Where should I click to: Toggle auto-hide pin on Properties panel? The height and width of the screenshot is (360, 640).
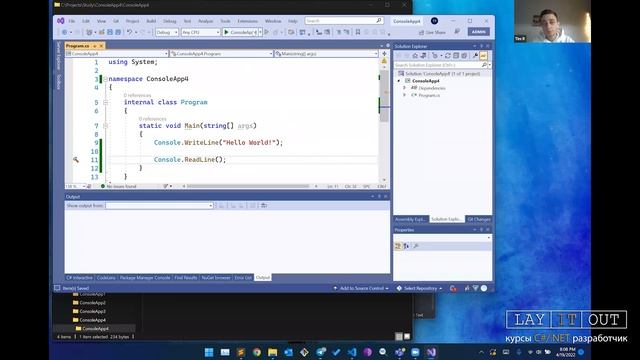(481, 230)
